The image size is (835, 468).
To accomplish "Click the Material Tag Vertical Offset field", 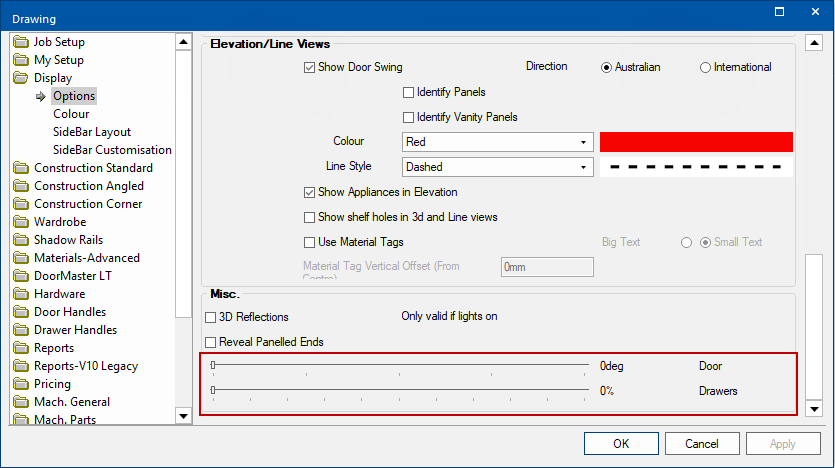I will (547, 267).
